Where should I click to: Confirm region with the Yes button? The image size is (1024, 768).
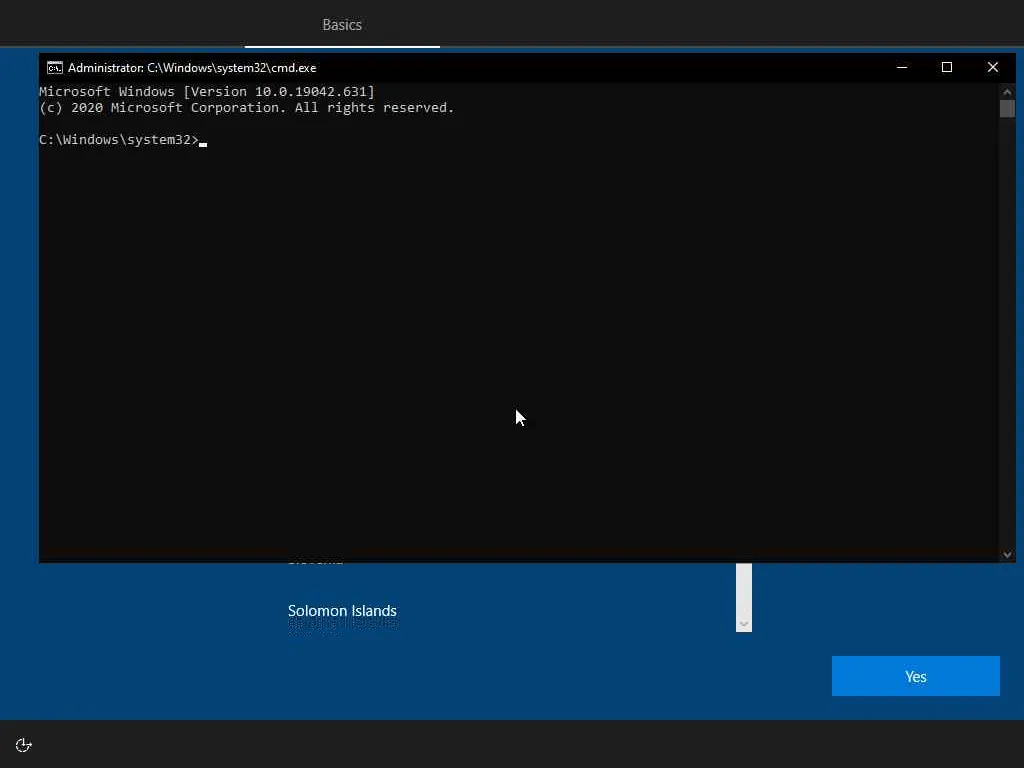click(916, 676)
